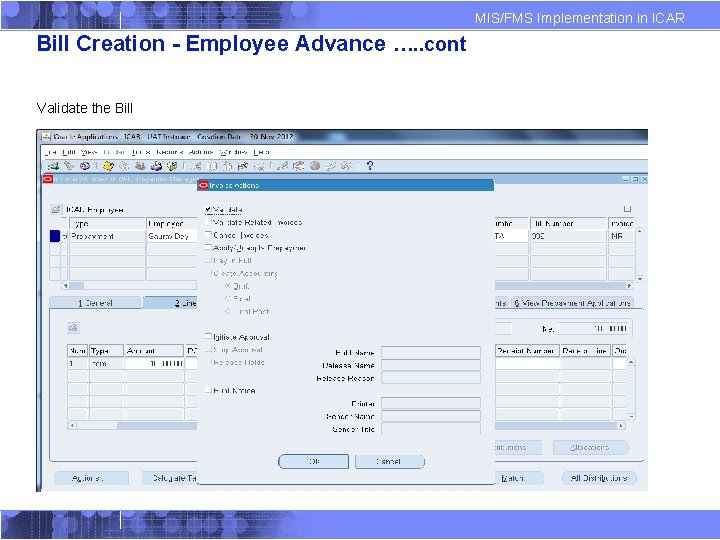This screenshot has width=720, height=540.
Task: Click the Folder Tools toolbar icon
Action: click(346, 166)
